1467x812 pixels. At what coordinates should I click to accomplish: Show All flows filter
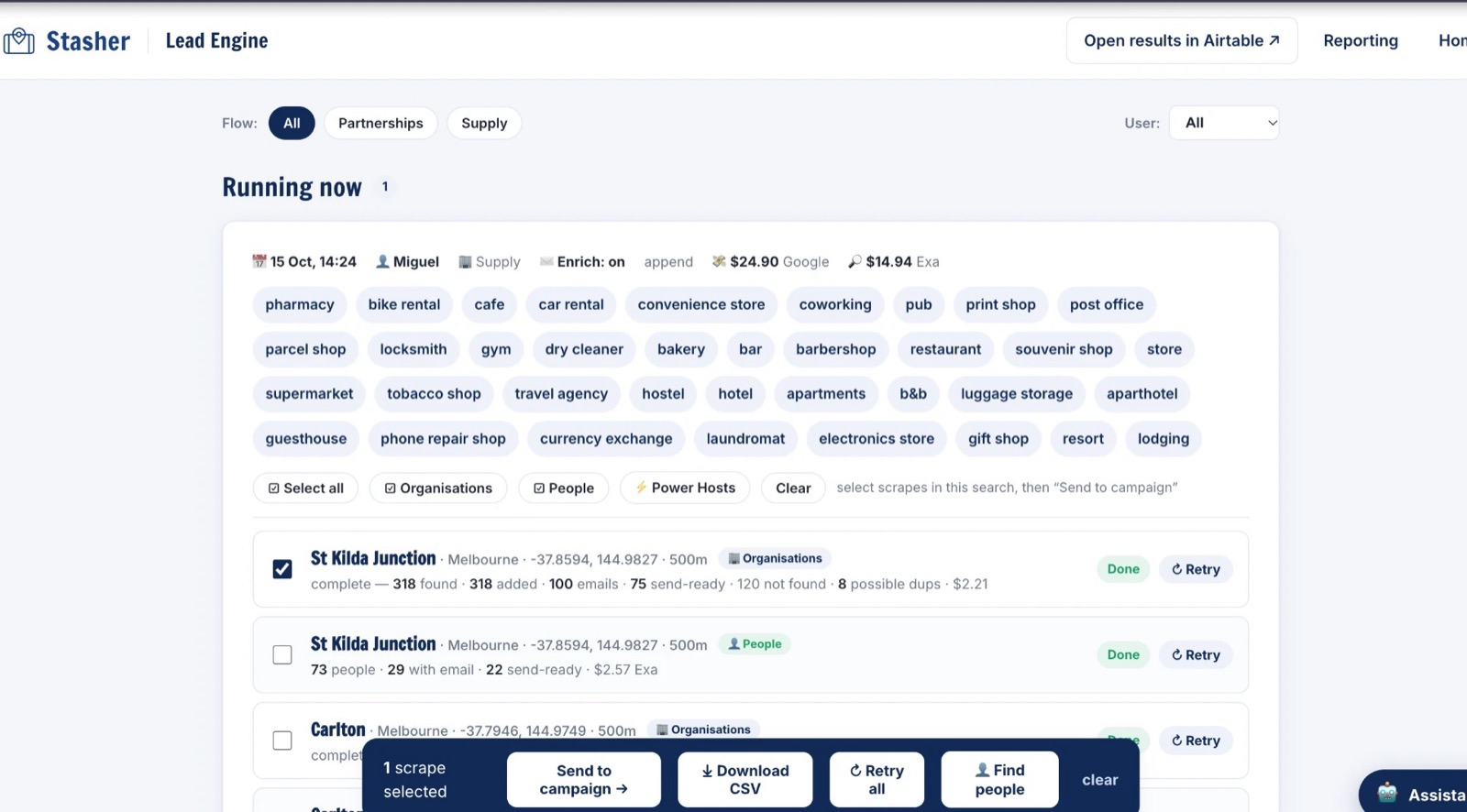[292, 123]
